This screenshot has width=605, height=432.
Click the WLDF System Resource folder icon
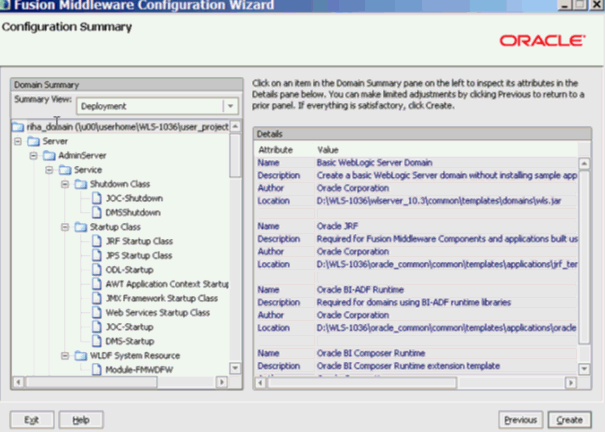[81, 356]
